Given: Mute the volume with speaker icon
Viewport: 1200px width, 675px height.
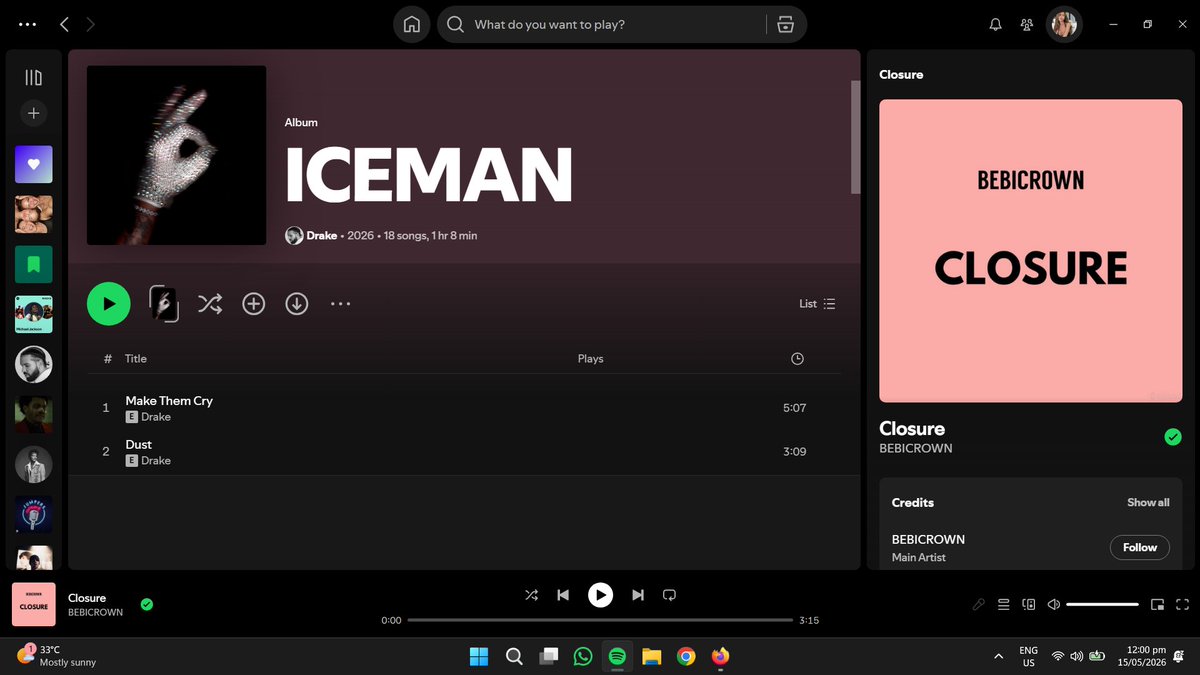Looking at the screenshot, I should [x=1054, y=604].
